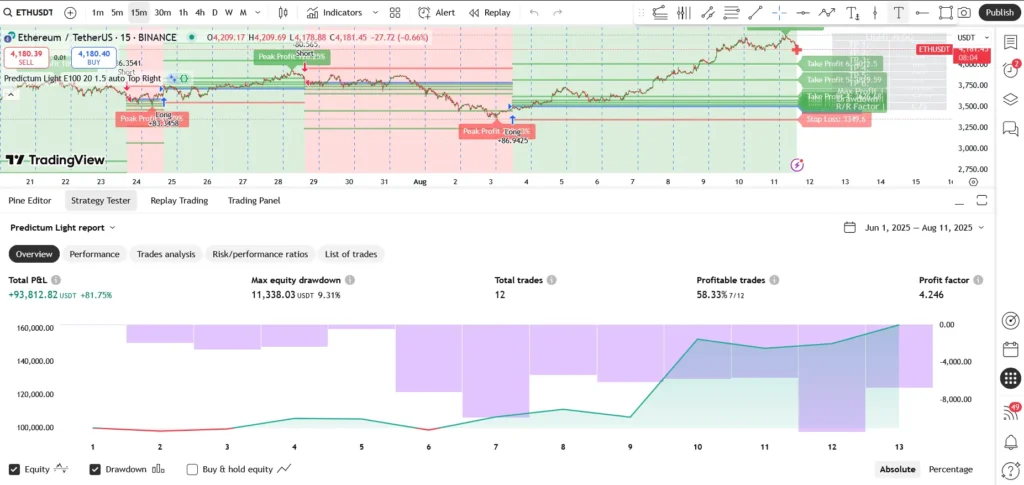Open chats speech bubble icon
The image size is (1024, 485).
pyautogui.click(x=1010, y=128)
